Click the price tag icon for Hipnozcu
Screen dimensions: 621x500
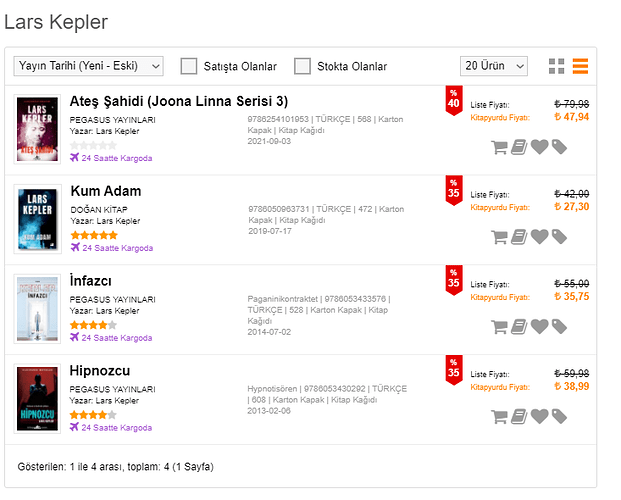[x=559, y=416]
